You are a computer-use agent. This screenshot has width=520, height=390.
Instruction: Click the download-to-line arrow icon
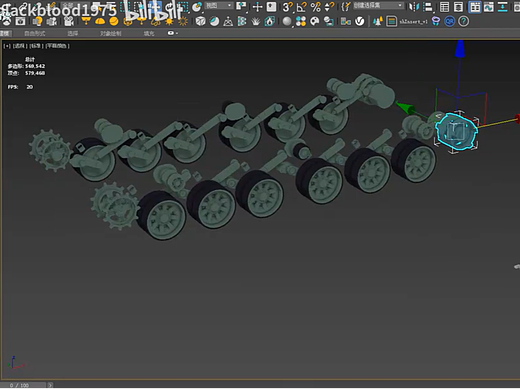tap(503, 7)
